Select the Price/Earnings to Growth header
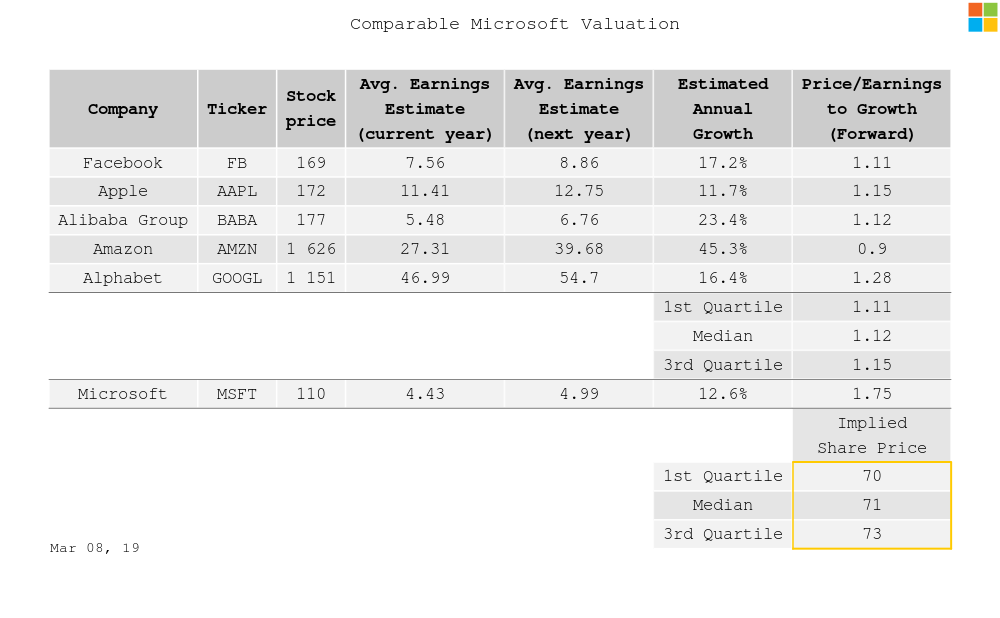This screenshot has width=1000, height=618. (871, 109)
